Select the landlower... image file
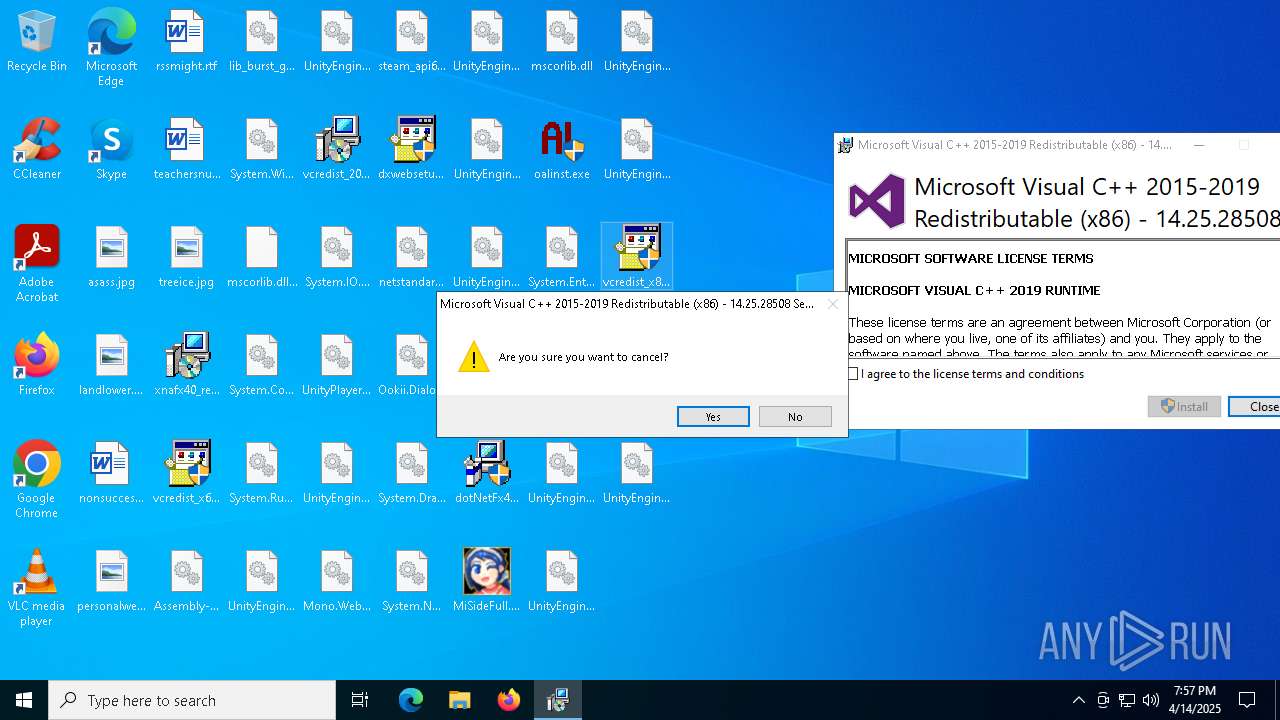Viewport: 1280px width, 720px height. (x=111, y=366)
